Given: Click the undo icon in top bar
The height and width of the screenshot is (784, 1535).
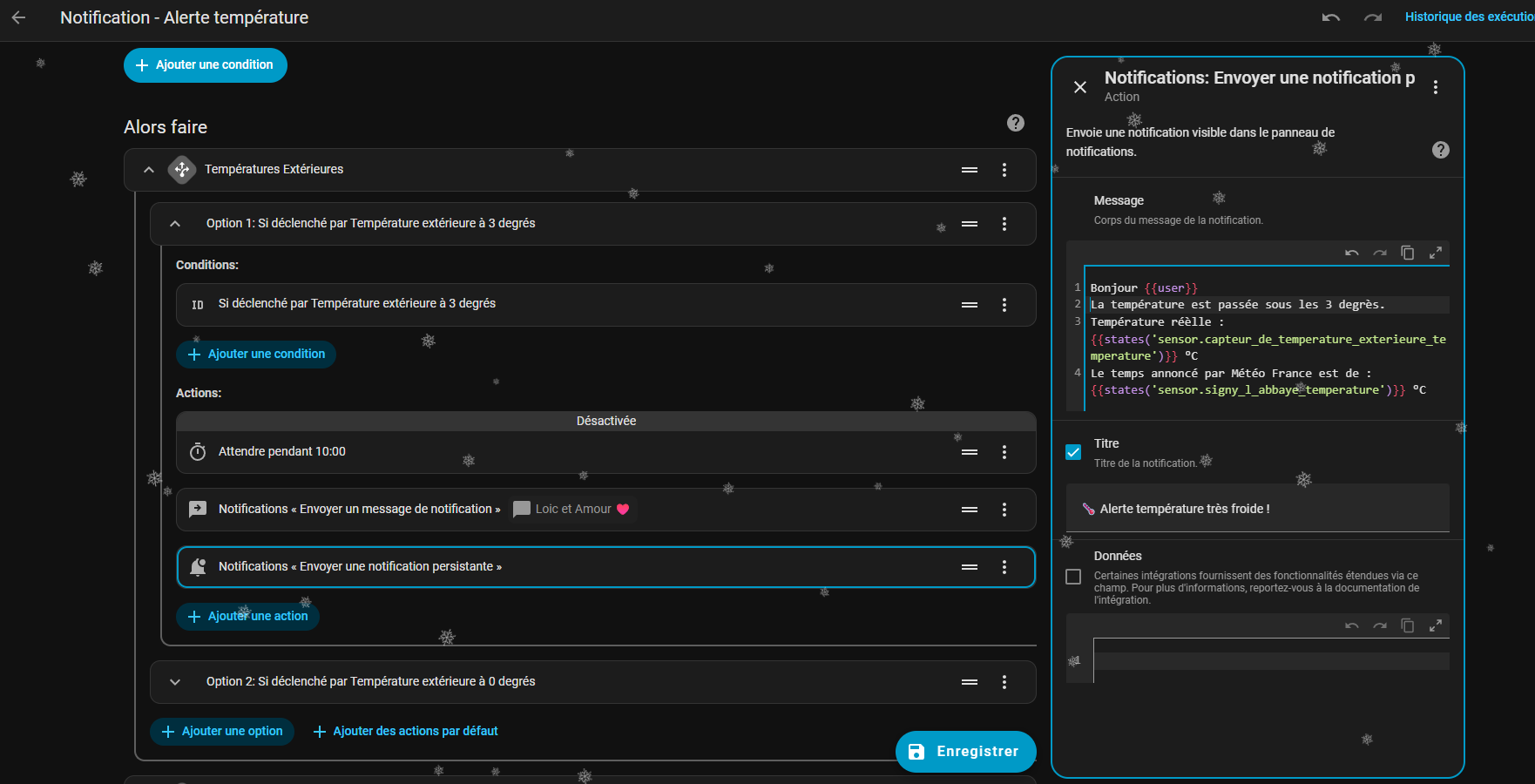Looking at the screenshot, I should pos(1330,17).
